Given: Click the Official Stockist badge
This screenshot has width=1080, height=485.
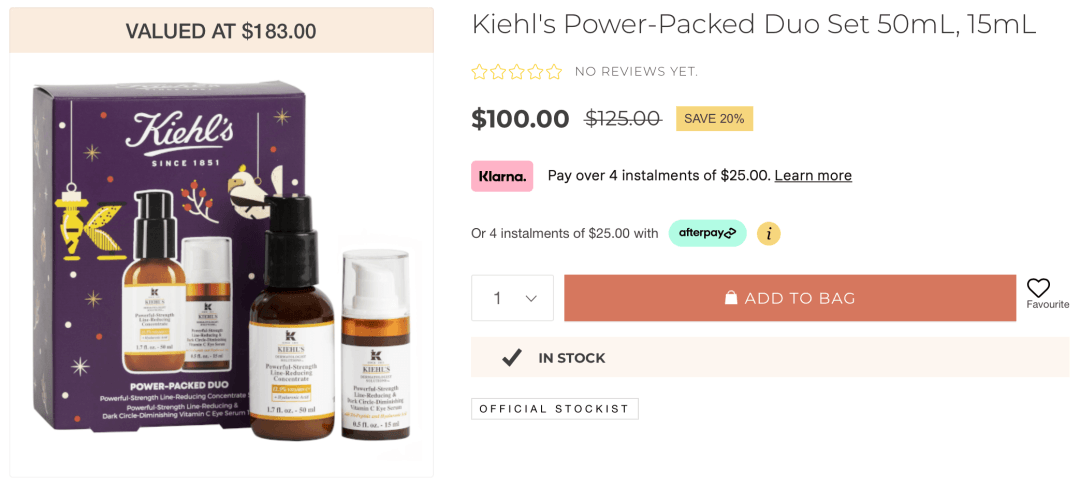Looking at the screenshot, I should pyautogui.click(x=554, y=409).
